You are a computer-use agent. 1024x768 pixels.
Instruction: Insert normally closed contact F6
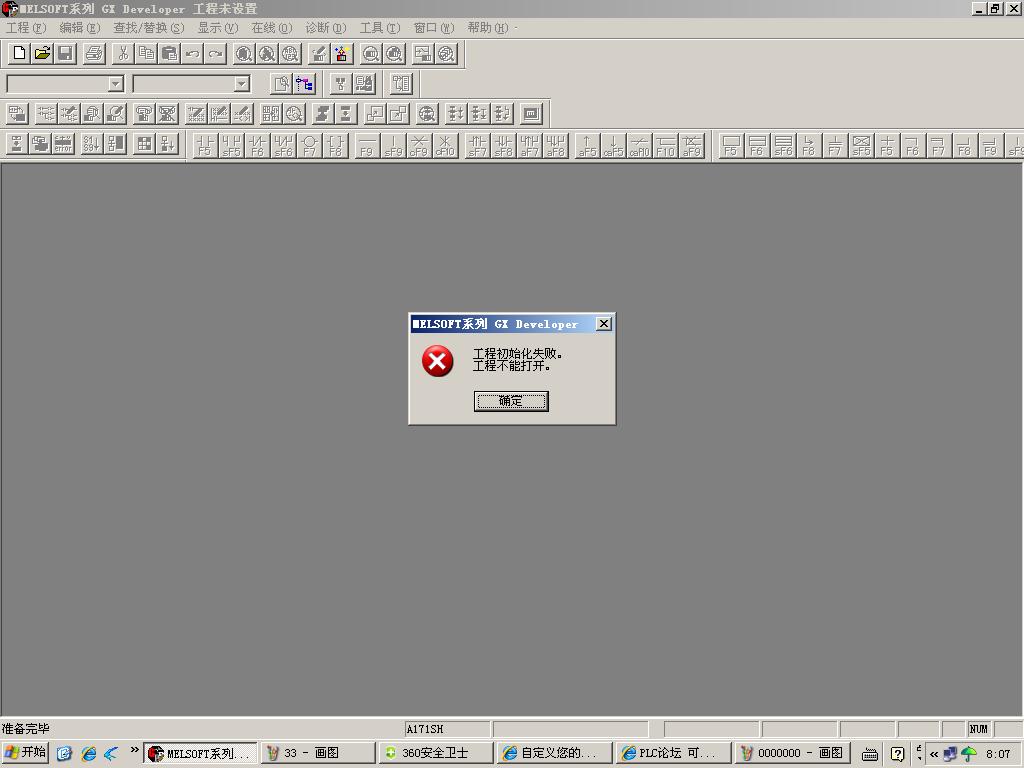(257, 145)
